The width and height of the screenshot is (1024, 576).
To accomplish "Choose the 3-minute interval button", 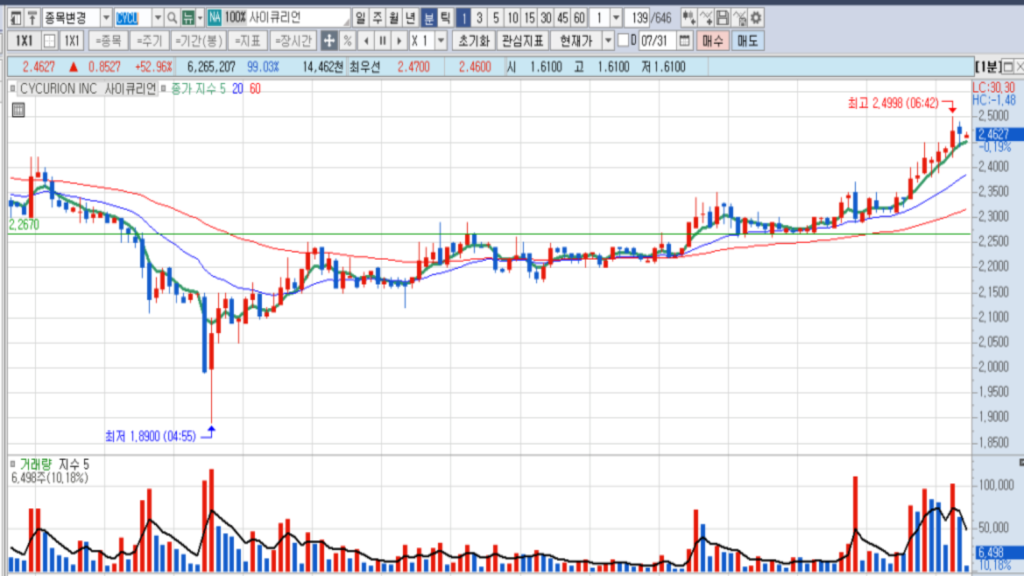I will (x=479, y=18).
